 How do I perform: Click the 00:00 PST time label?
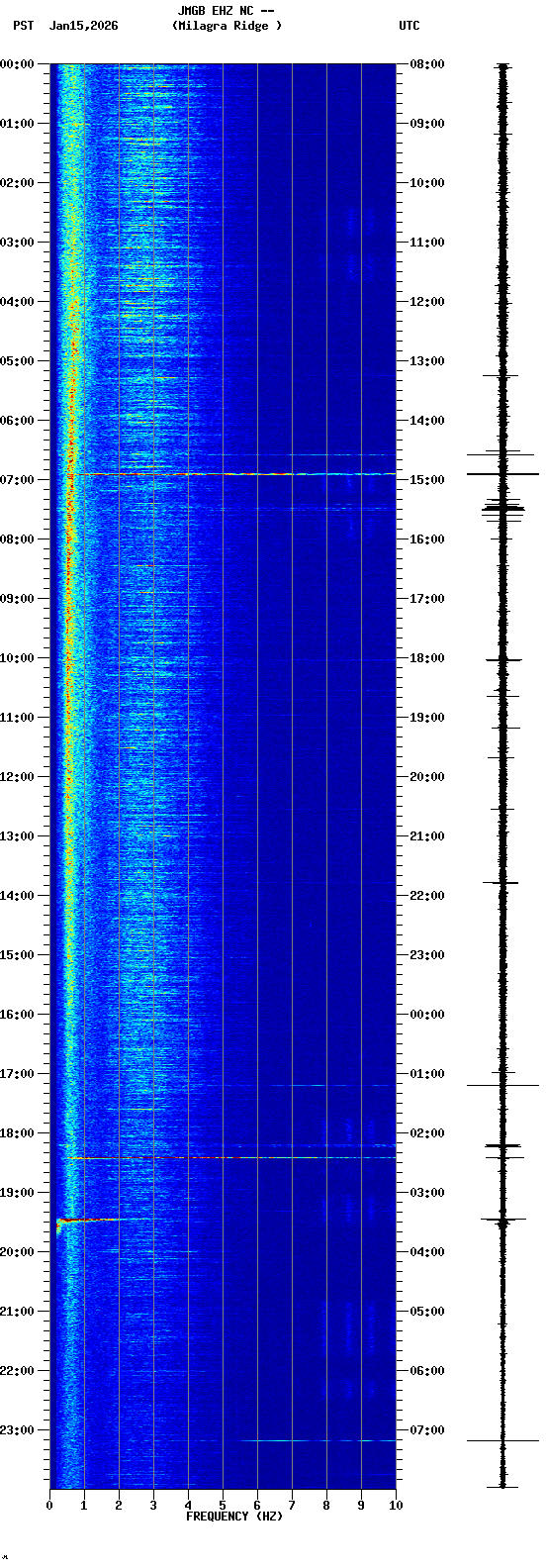(17, 64)
